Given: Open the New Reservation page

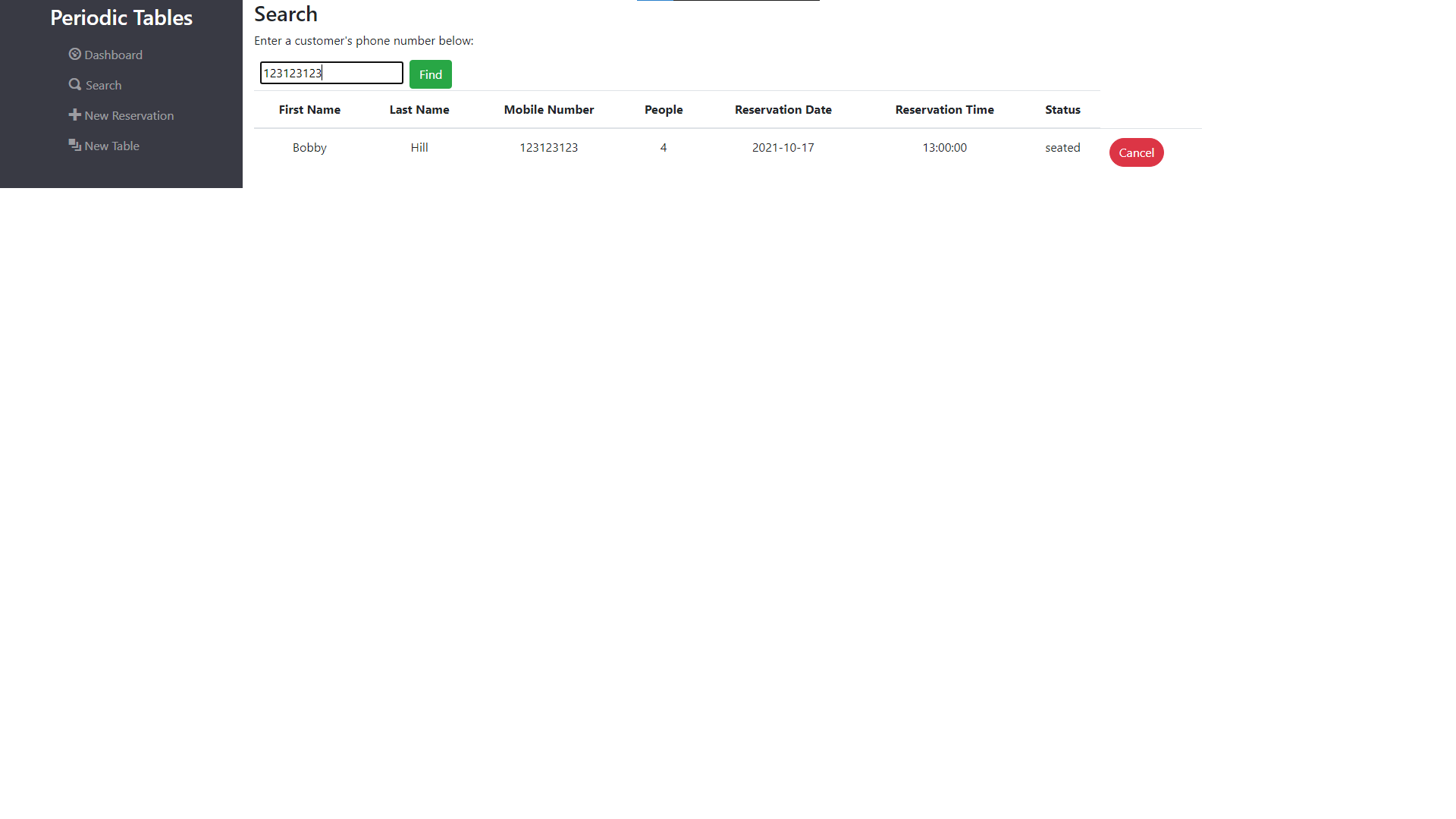Looking at the screenshot, I should click(x=129, y=115).
